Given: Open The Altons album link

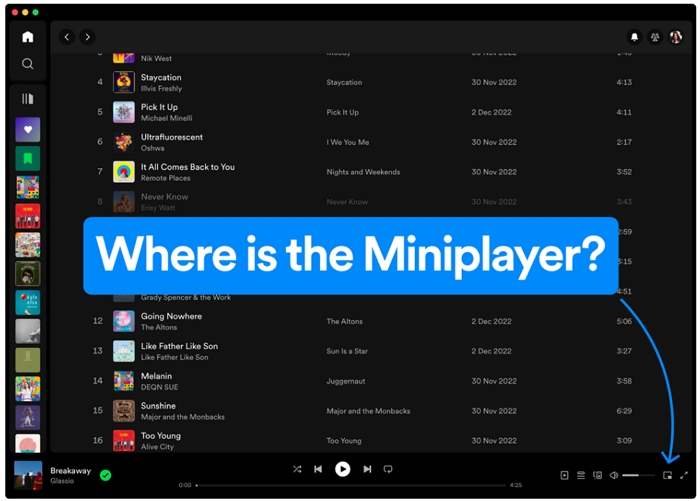Looking at the screenshot, I should 344,321.
